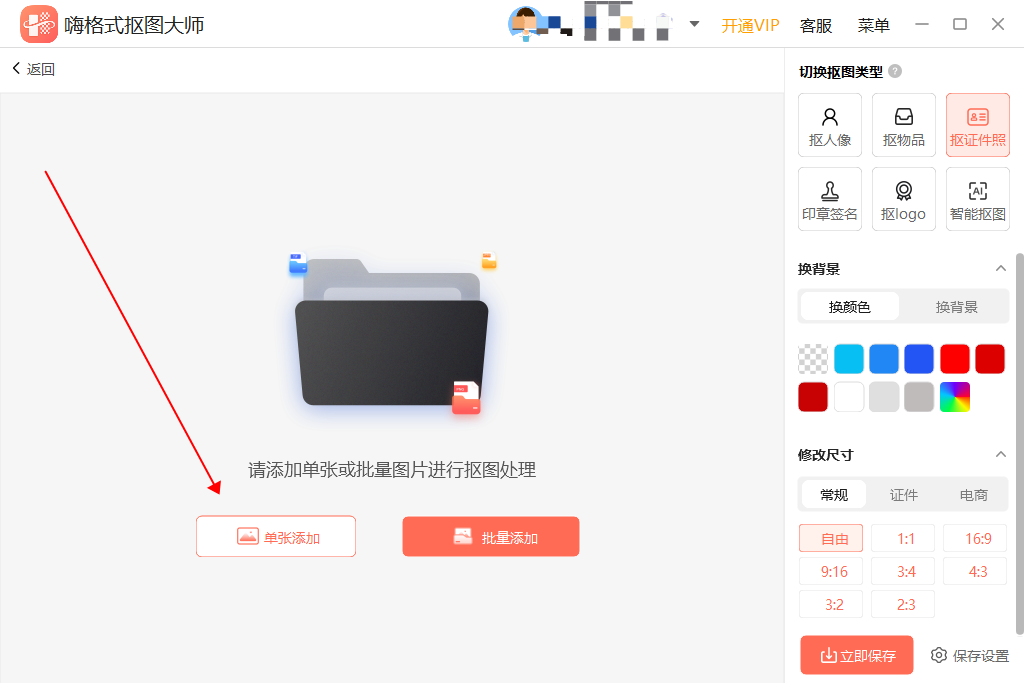Select the 抠人像 portrait cutout type
This screenshot has height=683, width=1024.
(829, 125)
